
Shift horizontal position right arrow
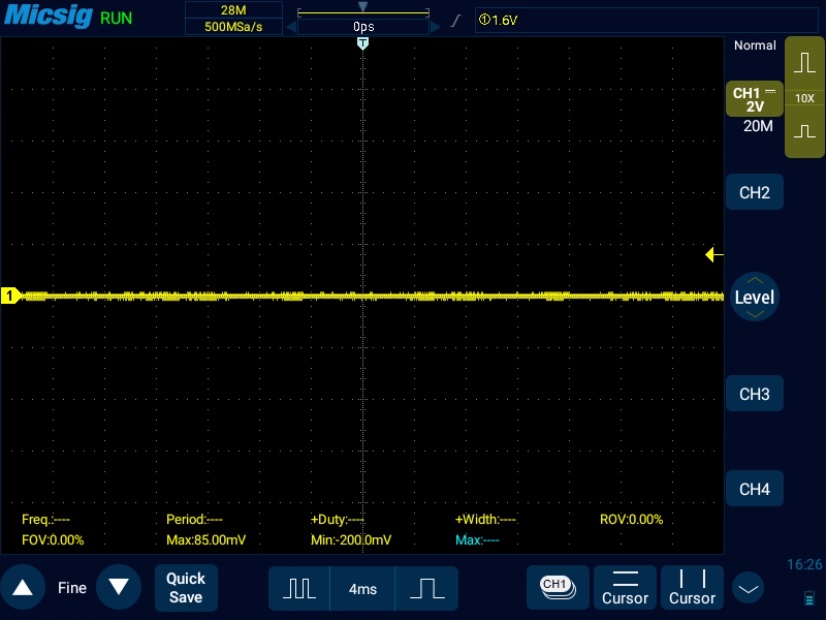[x=435, y=26]
